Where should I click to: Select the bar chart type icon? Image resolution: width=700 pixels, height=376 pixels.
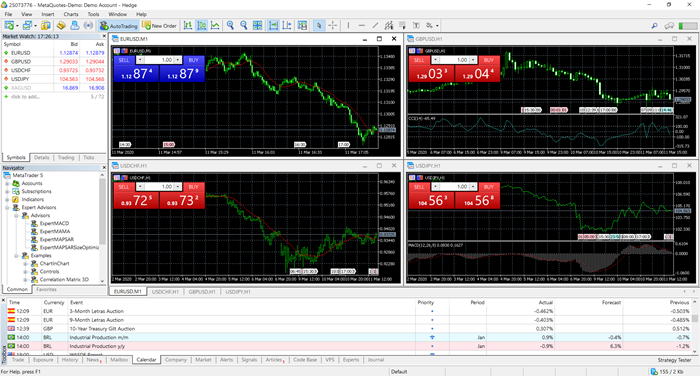pos(188,25)
